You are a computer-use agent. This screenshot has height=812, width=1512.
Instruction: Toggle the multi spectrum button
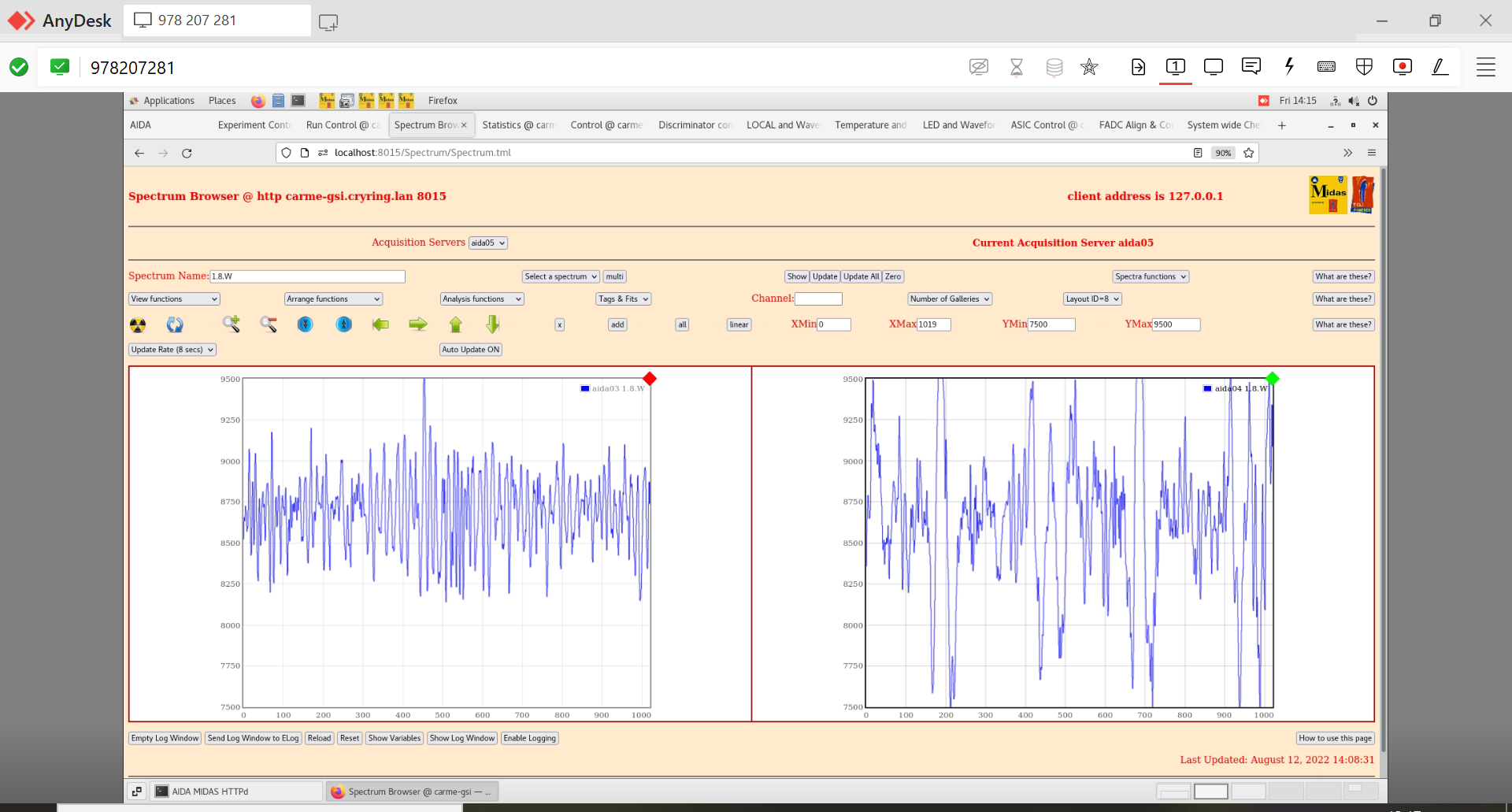[x=614, y=276]
